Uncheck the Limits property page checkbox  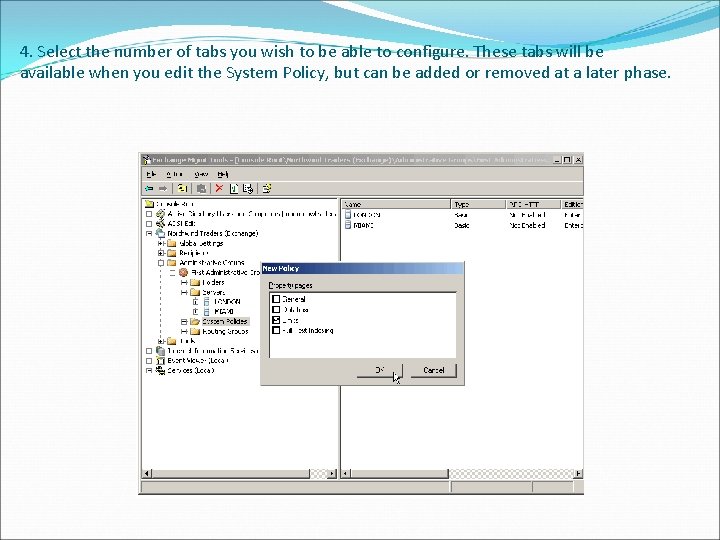pos(276,320)
